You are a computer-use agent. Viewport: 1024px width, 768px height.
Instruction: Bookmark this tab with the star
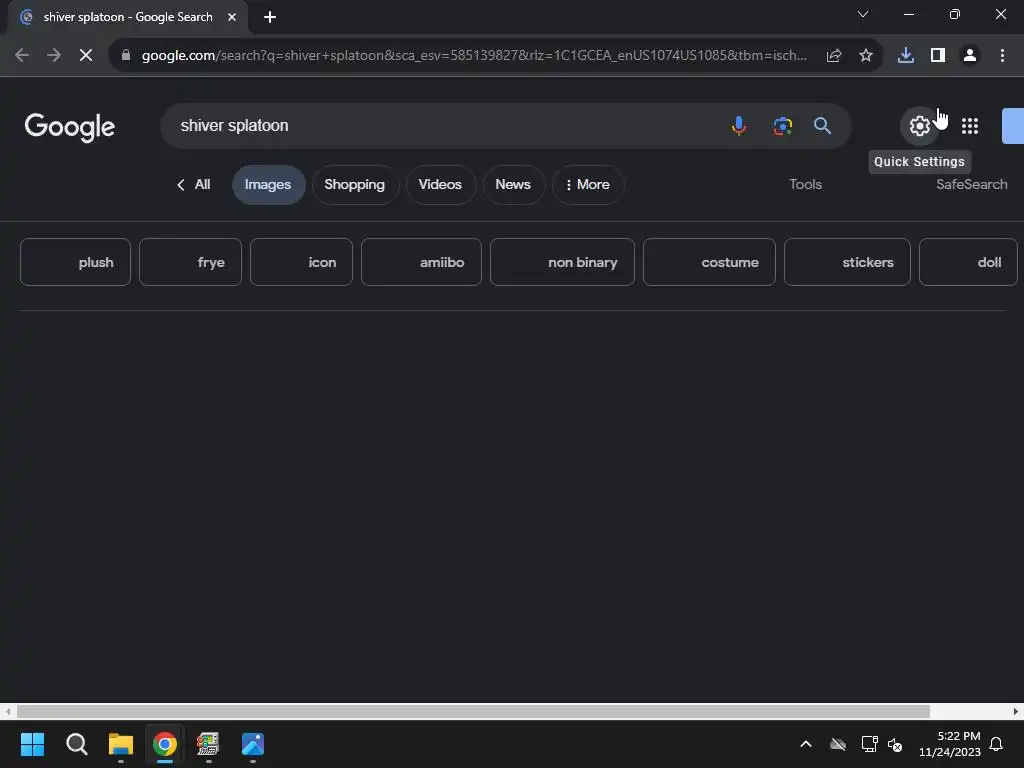point(866,56)
